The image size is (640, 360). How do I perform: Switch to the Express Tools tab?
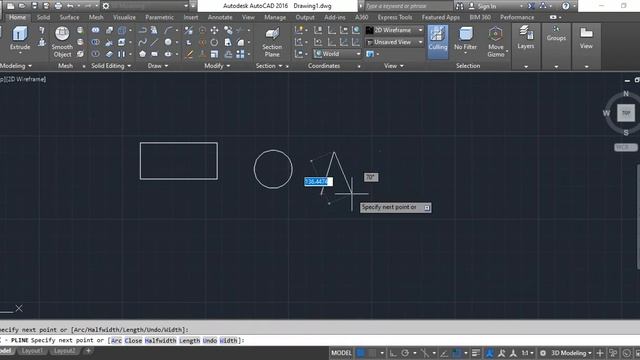[394, 17]
